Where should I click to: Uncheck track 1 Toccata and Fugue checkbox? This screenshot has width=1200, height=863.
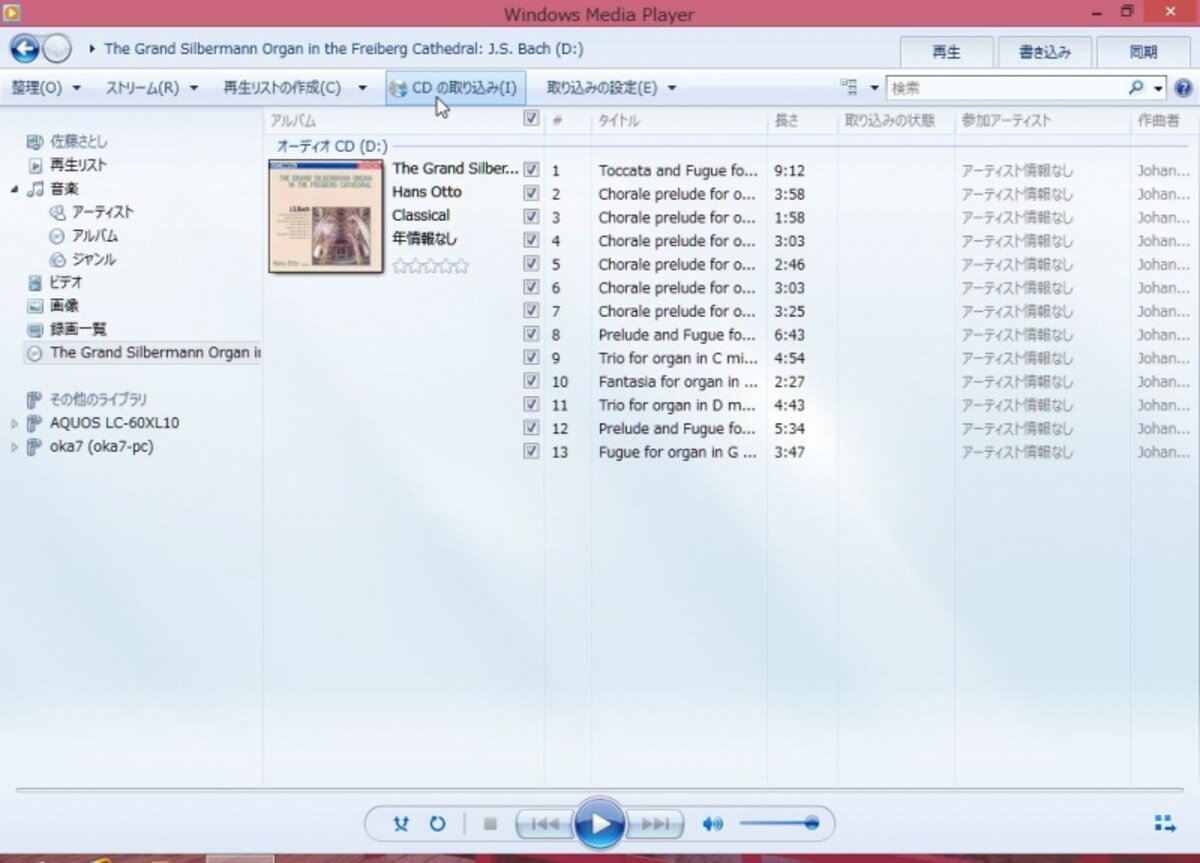pos(531,169)
